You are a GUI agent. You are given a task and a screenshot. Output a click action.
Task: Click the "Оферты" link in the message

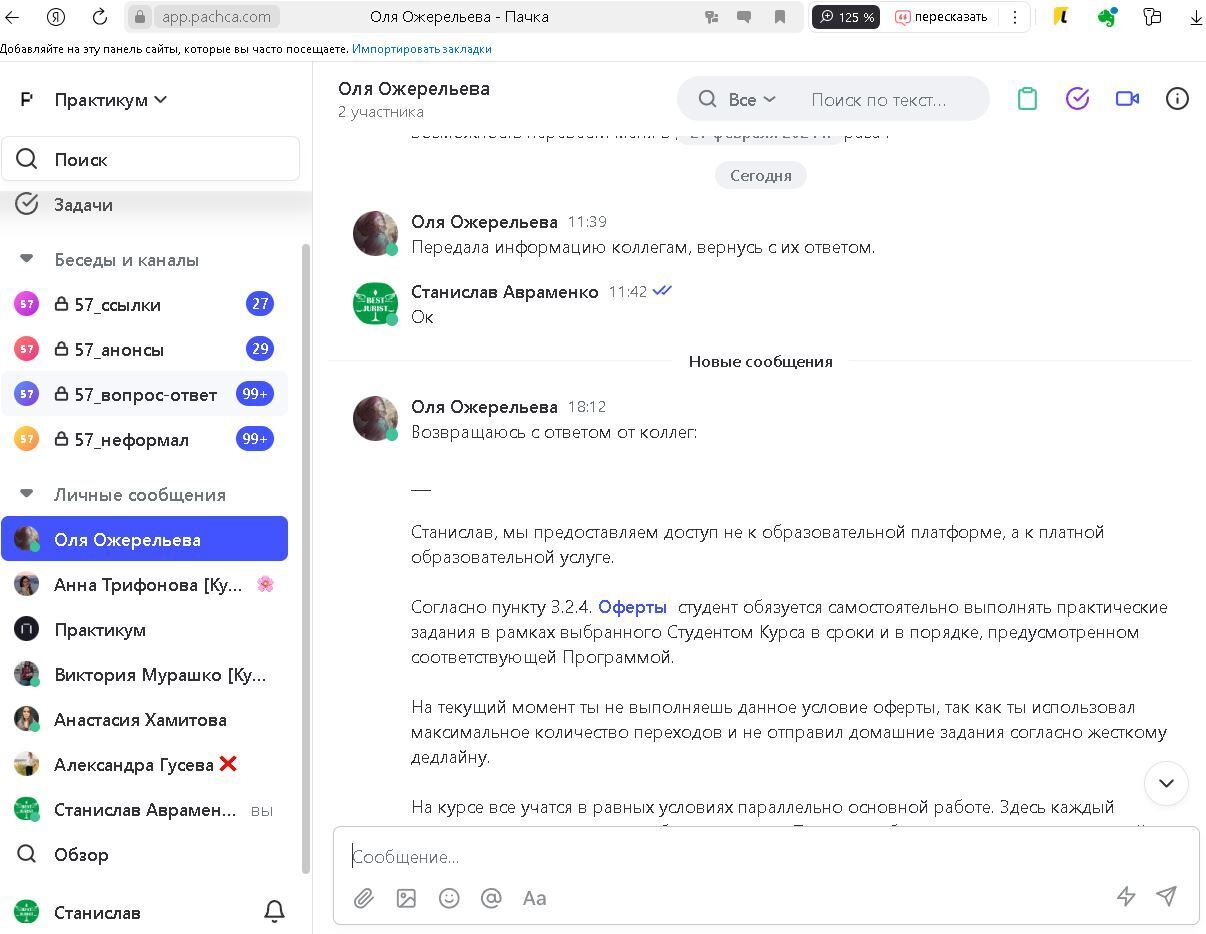pyautogui.click(x=632, y=607)
